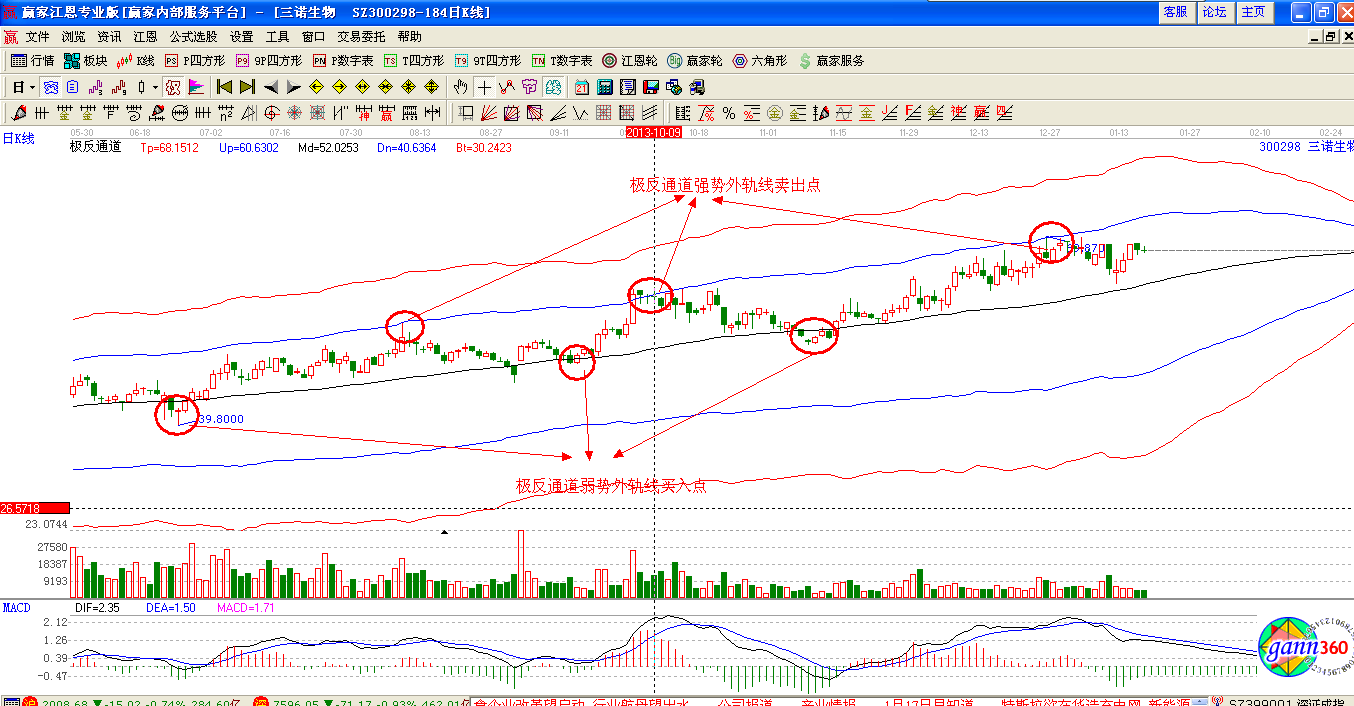Toggle the blue knot pattern toolbar button
This screenshot has width=1354, height=706.
coord(50,87)
